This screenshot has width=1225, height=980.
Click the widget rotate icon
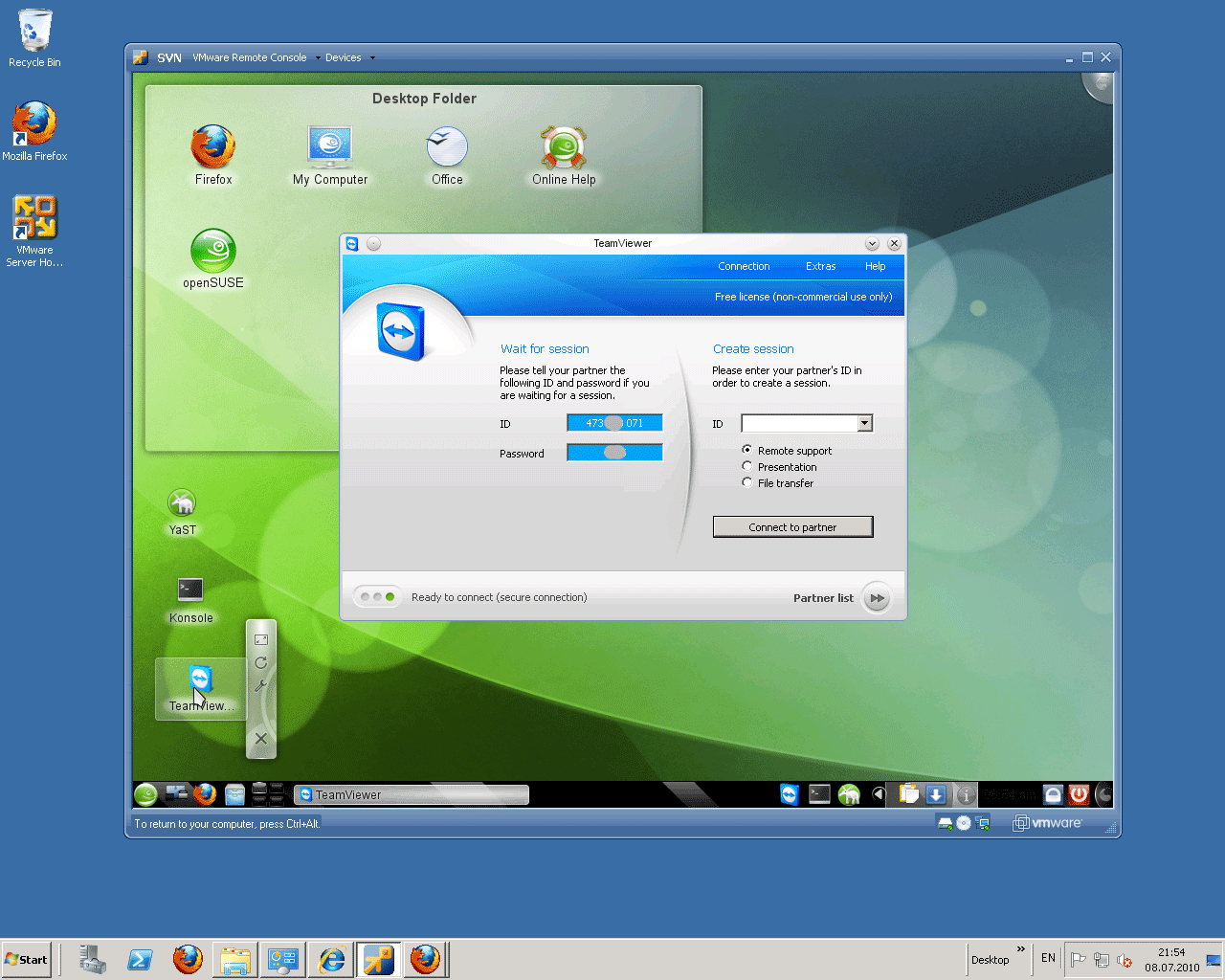(261, 662)
